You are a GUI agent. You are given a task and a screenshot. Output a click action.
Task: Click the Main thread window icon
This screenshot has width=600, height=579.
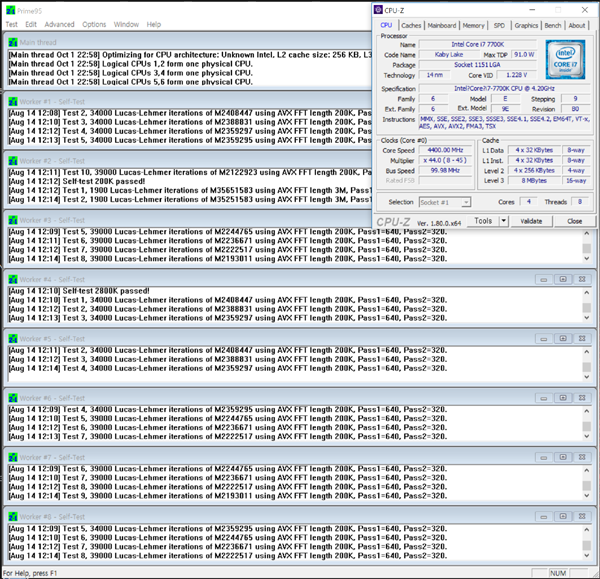pos(13,42)
